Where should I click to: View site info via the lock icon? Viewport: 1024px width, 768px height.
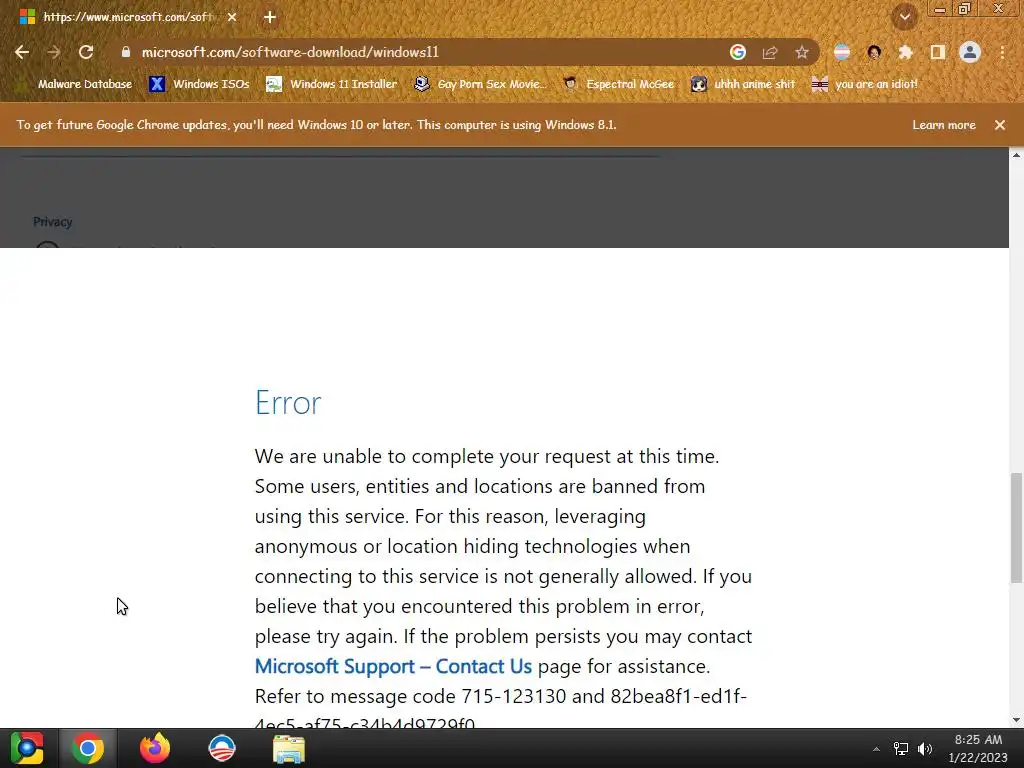(x=125, y=52)
